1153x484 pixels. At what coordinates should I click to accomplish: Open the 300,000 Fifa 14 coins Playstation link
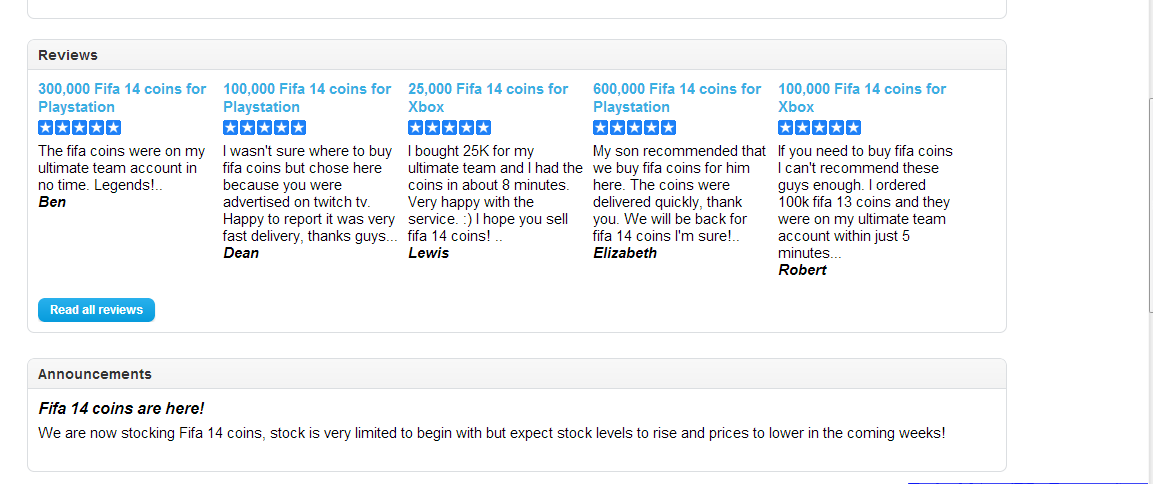[x=122, y=98]
